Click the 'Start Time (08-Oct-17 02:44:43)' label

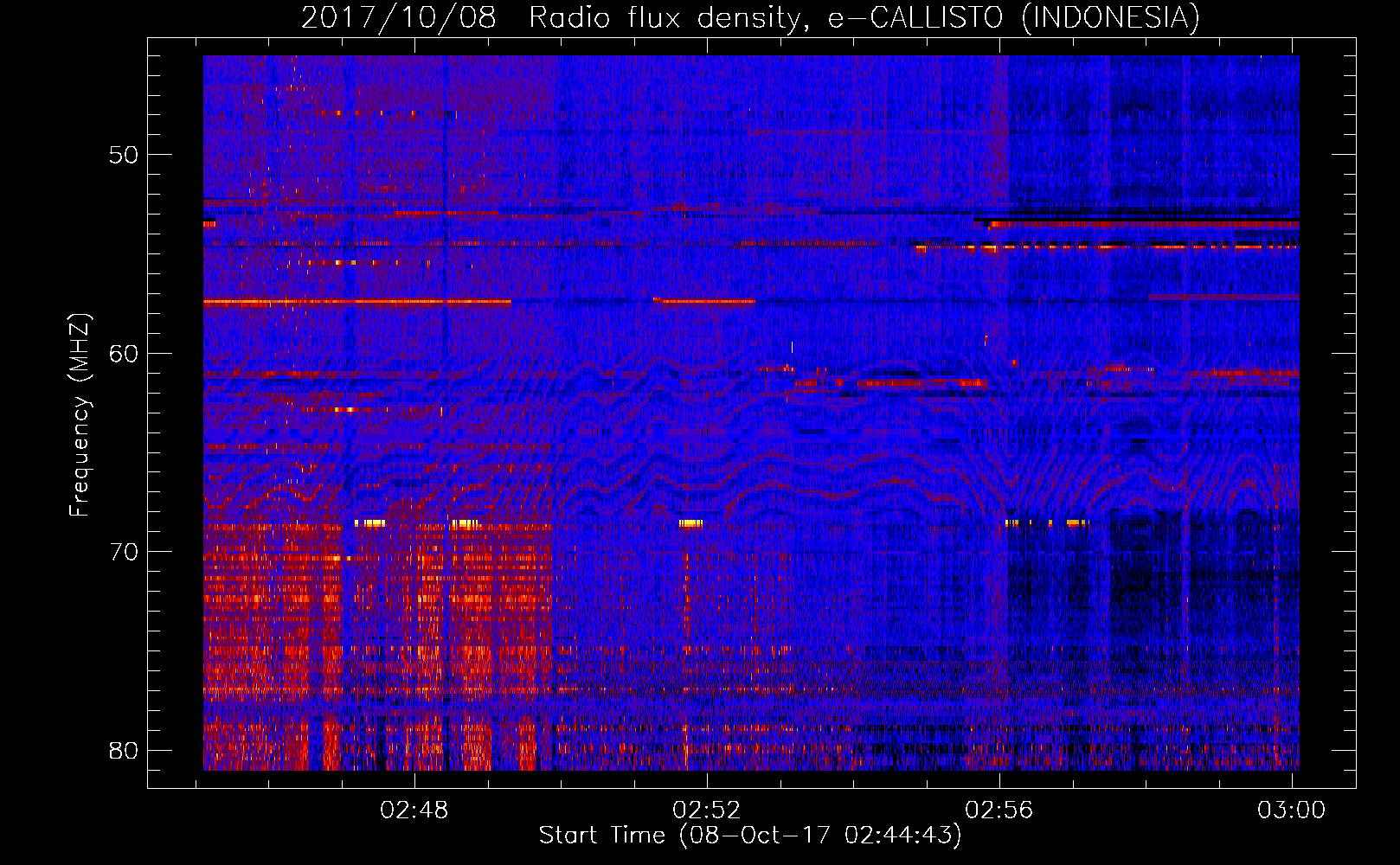point(750,836)
